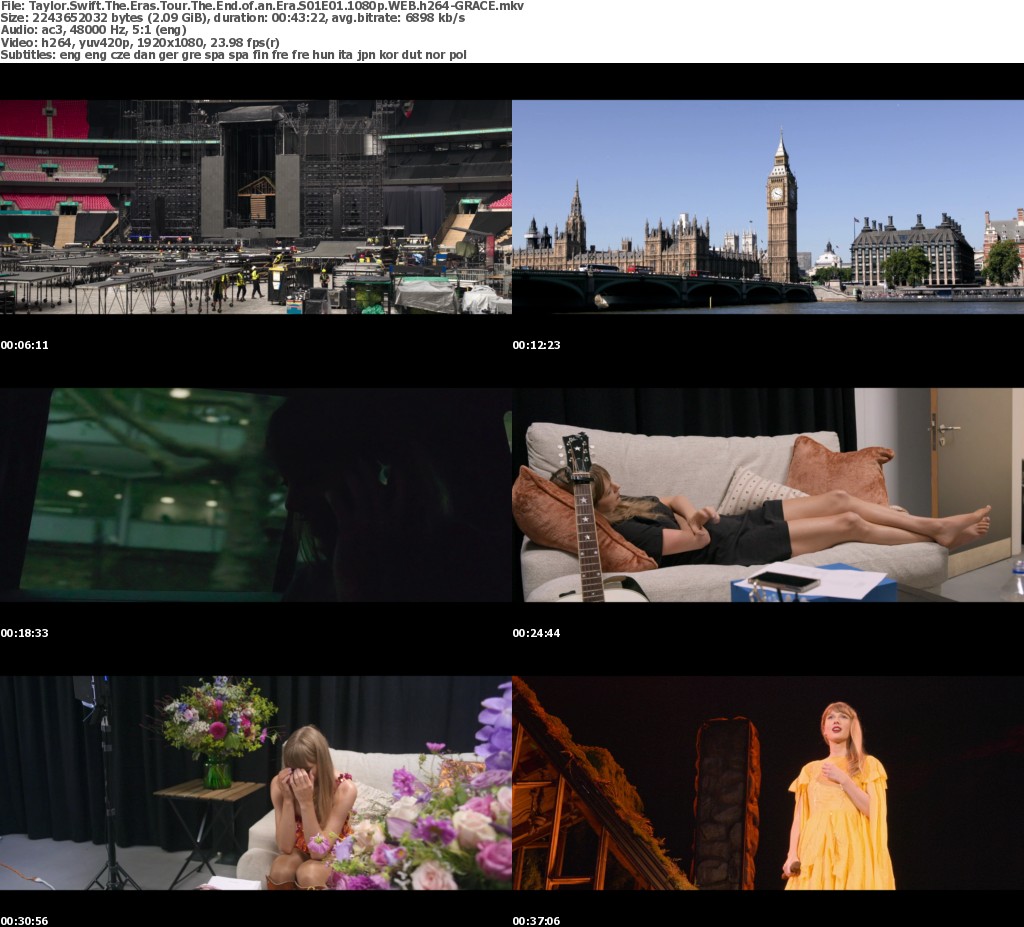This screenshot has height=927, width=1024.
Task: Click the guitar headstock beside the sofa
Action: click(577, 455)
